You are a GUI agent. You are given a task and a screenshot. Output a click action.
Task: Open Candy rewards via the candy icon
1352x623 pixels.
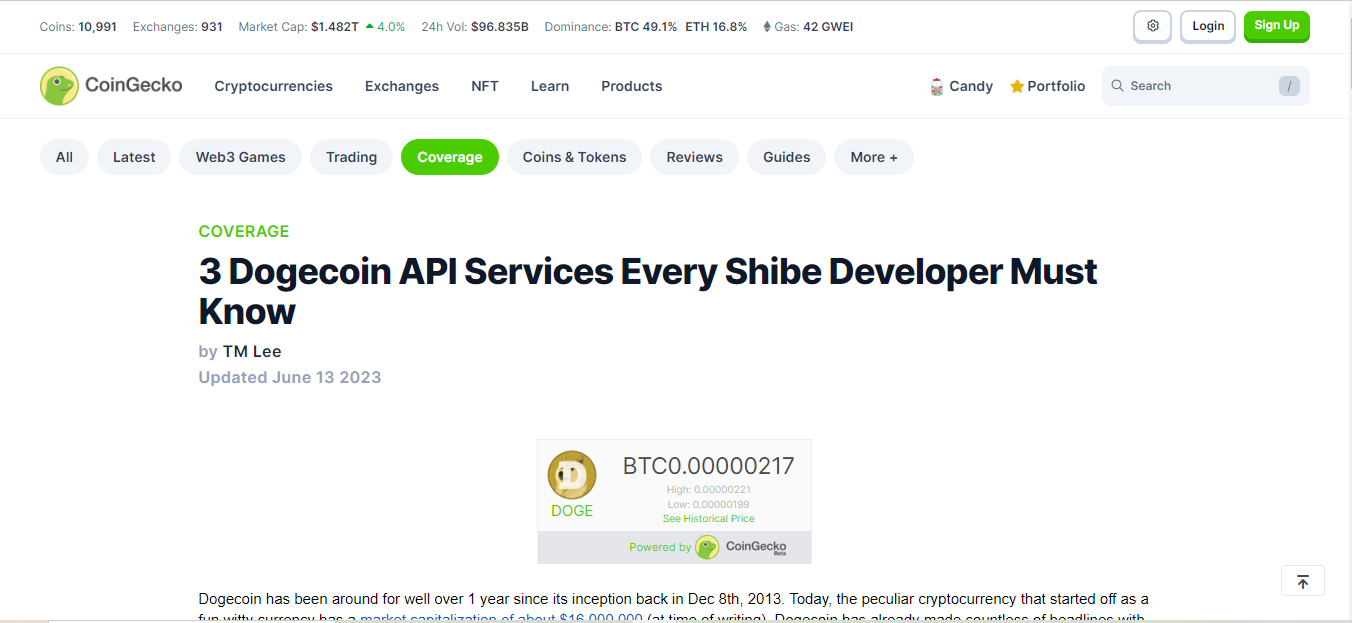[x=936, y=86]
